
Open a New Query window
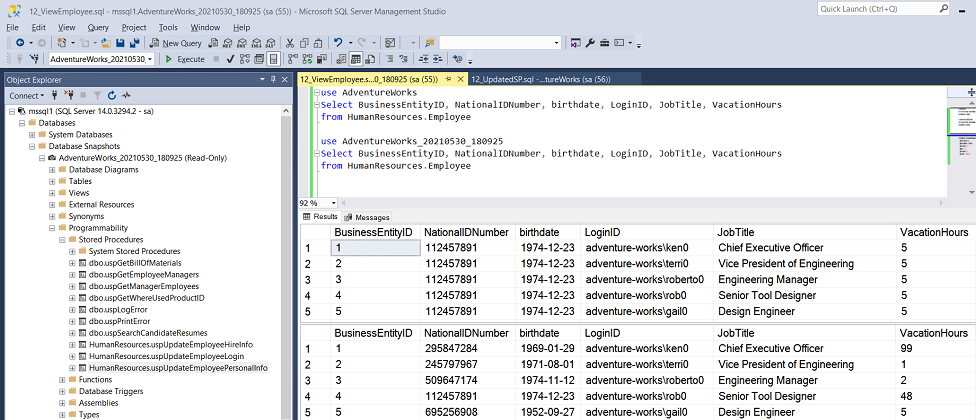[176, 43]
